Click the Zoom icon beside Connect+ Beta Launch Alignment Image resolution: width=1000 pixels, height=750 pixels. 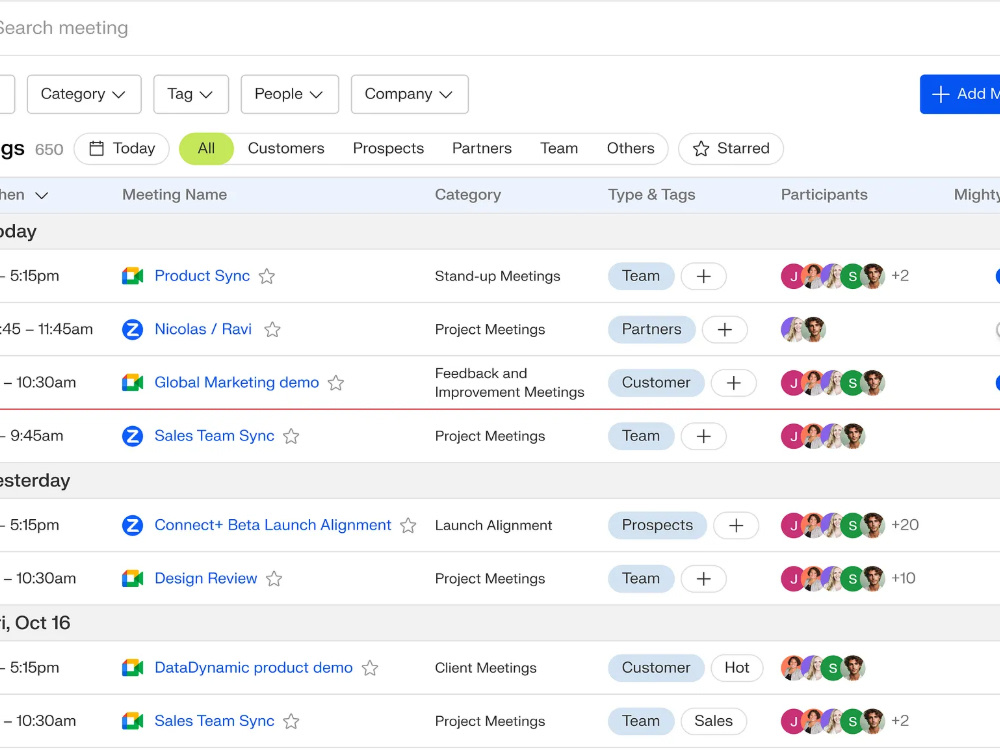tap(133, 526)
